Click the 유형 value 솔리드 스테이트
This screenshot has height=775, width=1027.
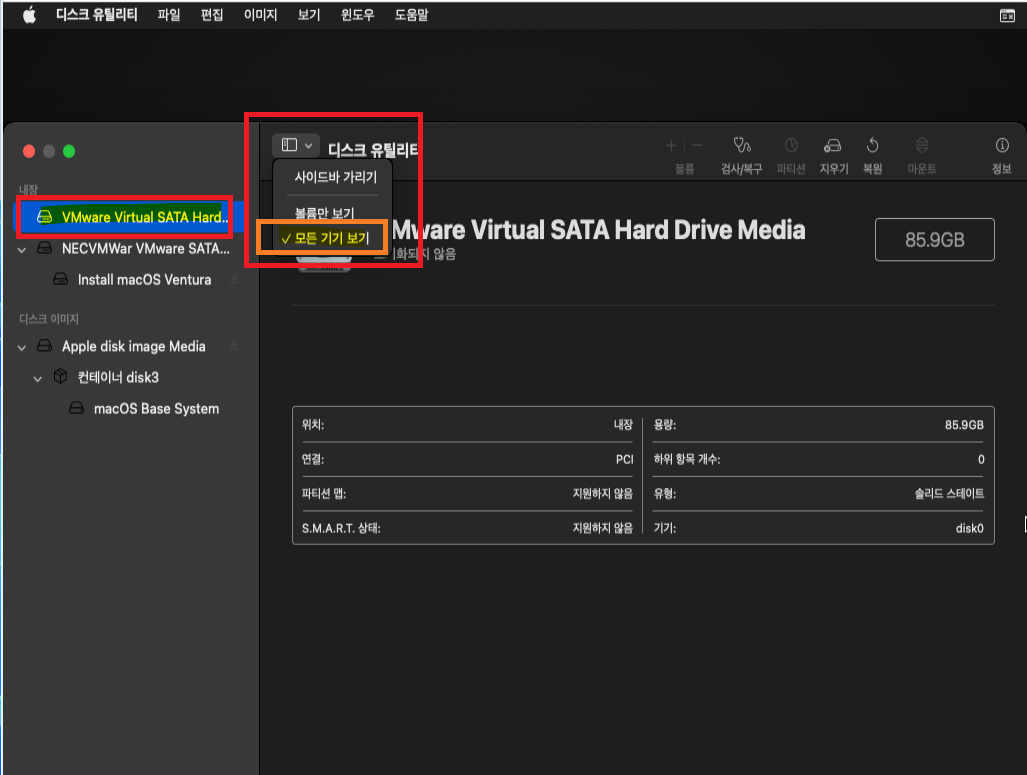pos(949,493)
